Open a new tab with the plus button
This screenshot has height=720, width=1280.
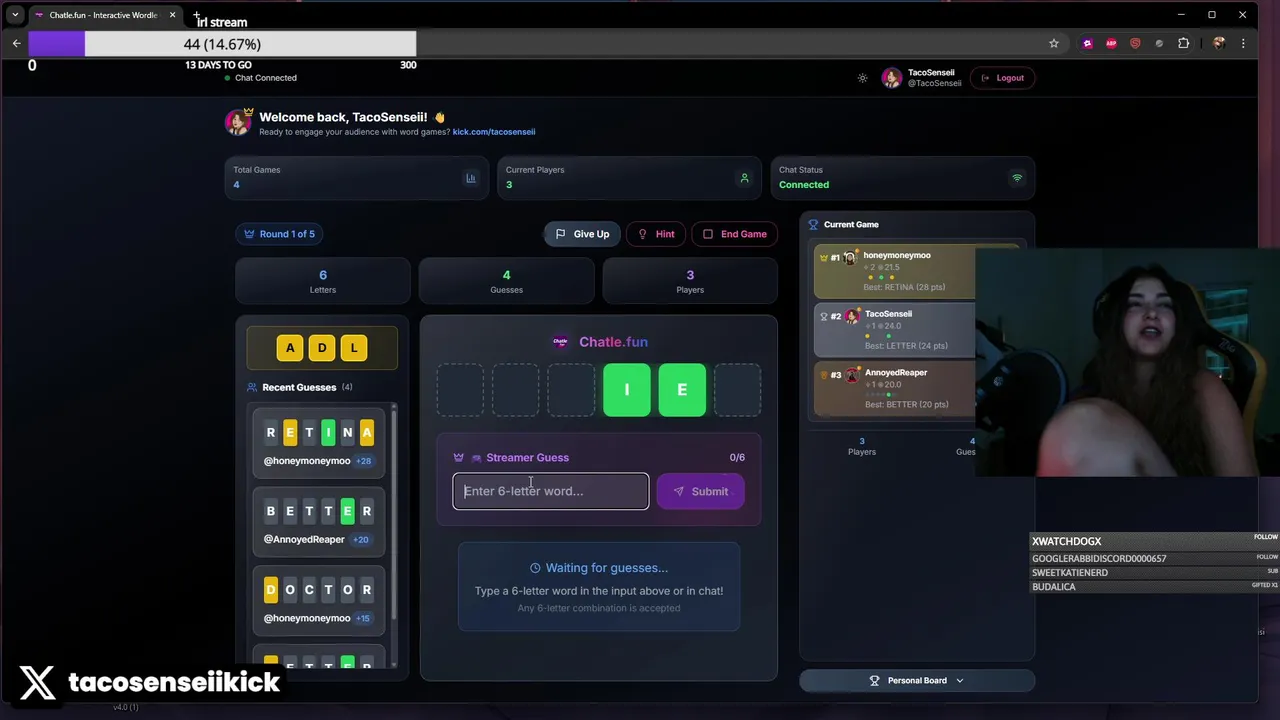click(197, 16)
